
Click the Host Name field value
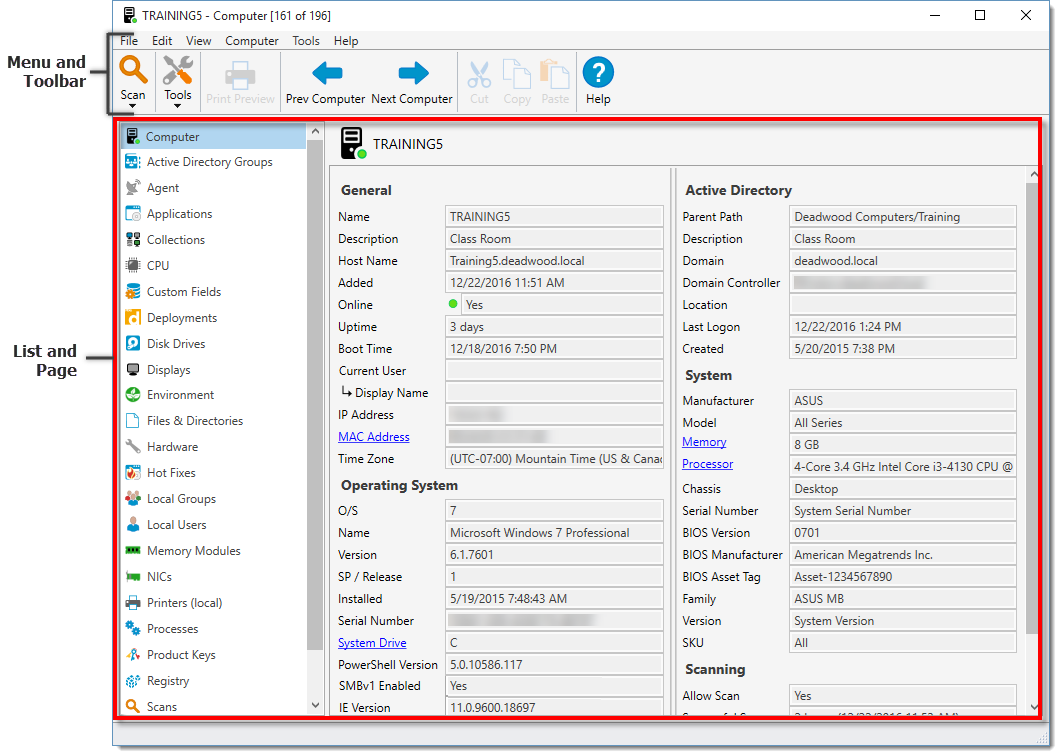(x=554, y=260)
